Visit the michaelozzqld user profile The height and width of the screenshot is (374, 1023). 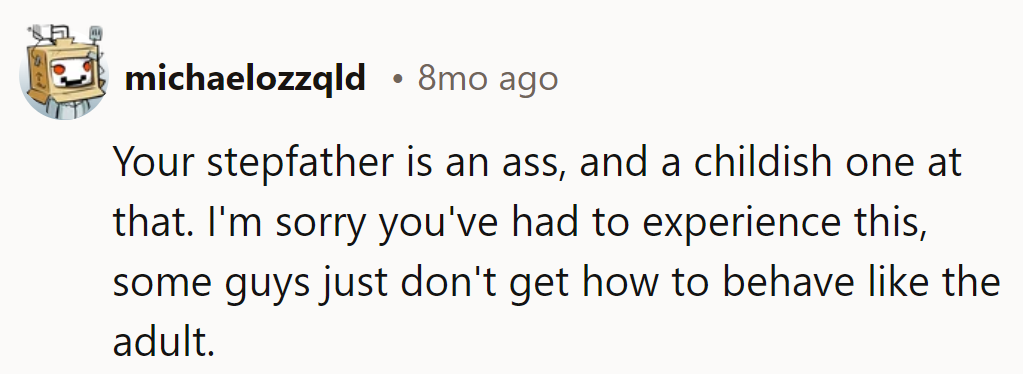coord(245,79)
